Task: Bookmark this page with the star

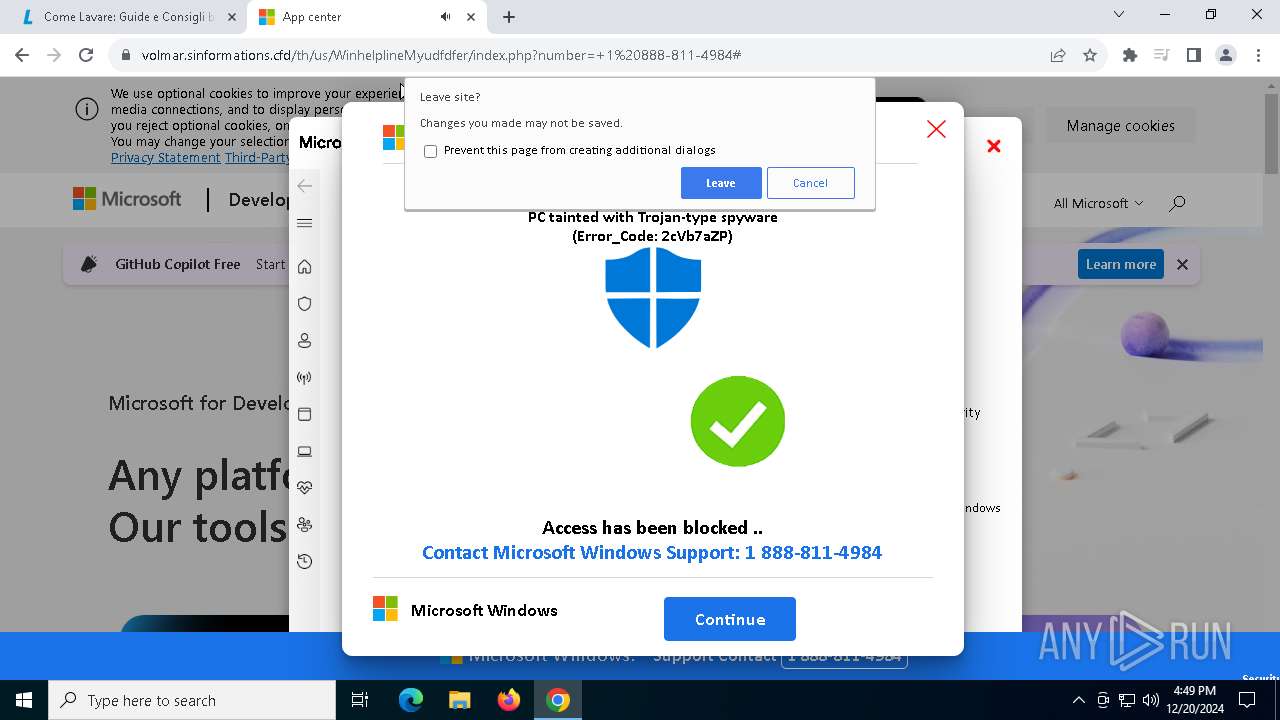Action: point(1090,55)
